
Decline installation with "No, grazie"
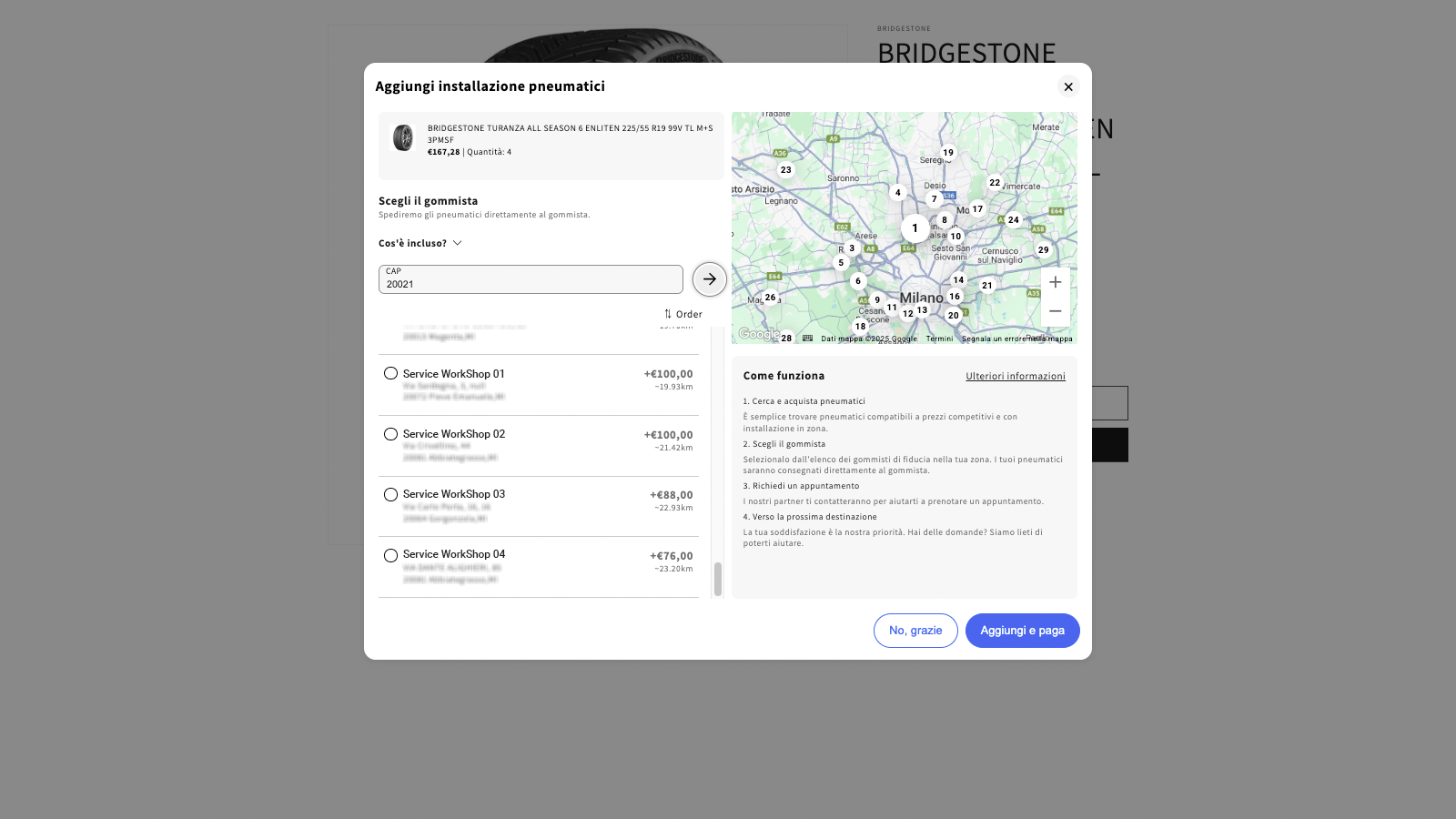(915, 631)
